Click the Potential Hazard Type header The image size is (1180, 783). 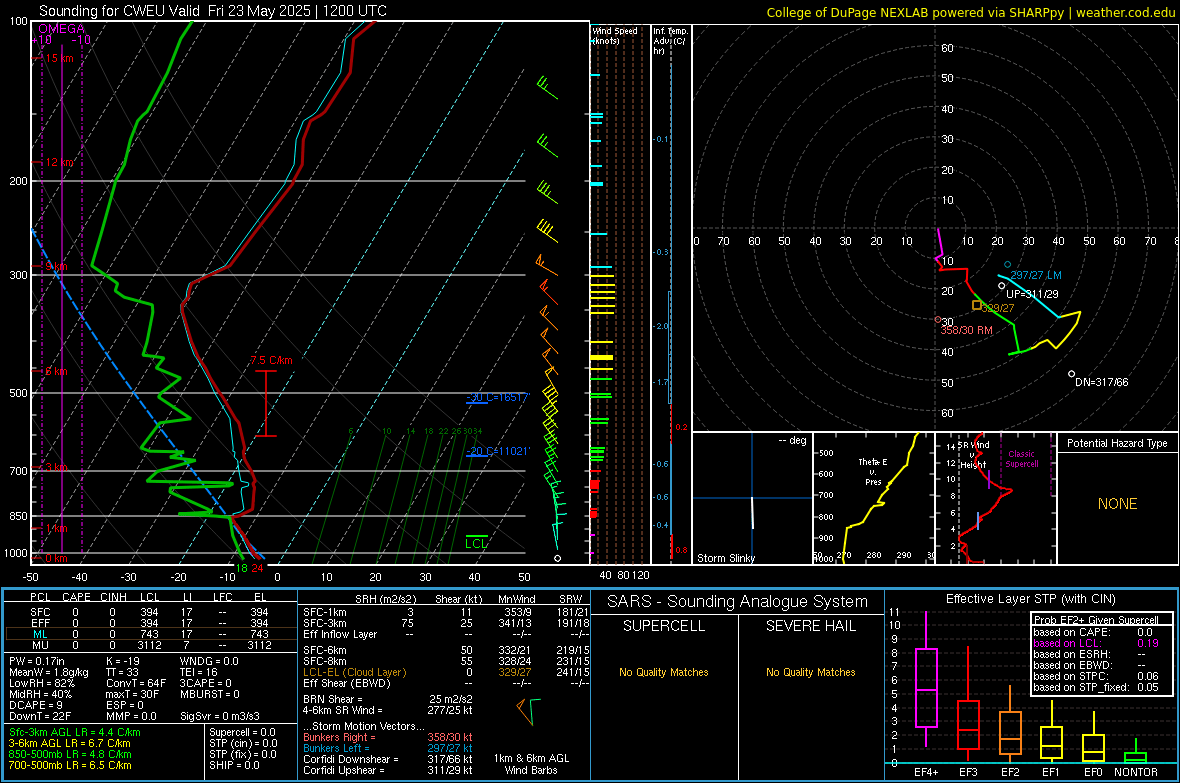1118,443
